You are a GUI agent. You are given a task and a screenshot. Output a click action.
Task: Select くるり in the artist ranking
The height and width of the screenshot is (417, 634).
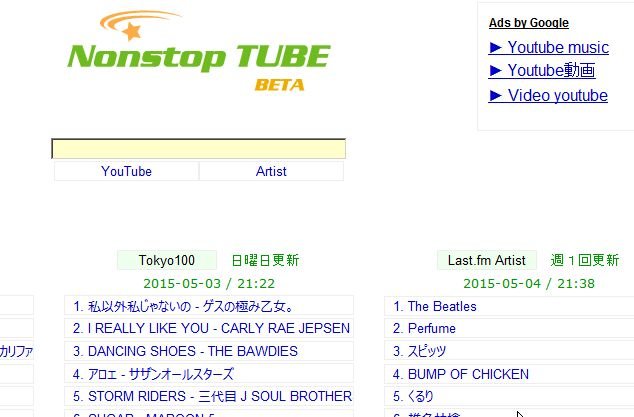[x=509, y=396]
